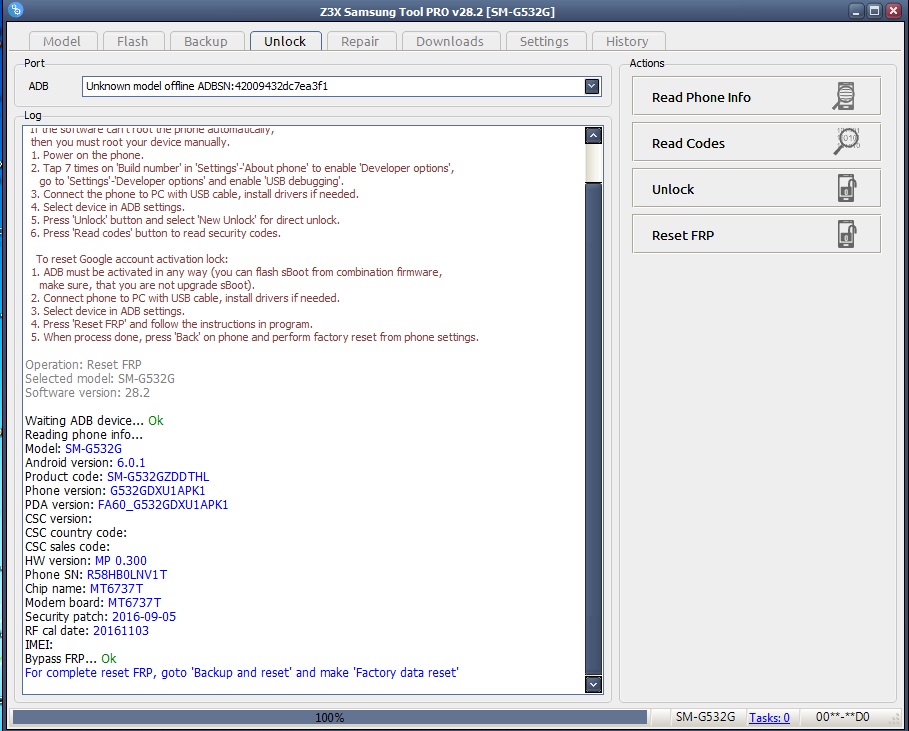
Task: Click the Model: SM-G532G log line
Action: (74, 449)
